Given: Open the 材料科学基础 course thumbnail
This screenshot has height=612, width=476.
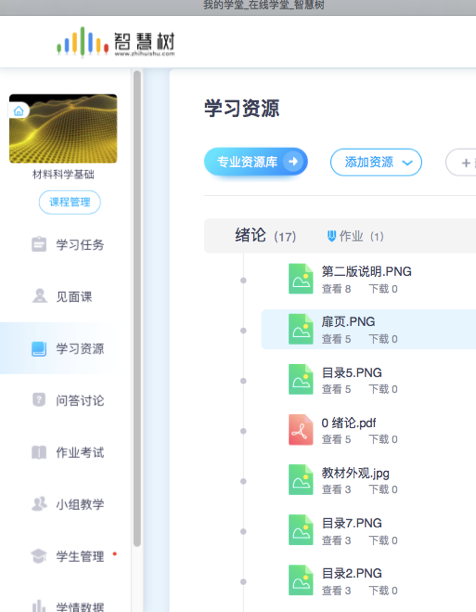Looking at the screenshot, I should click(63, 128).
